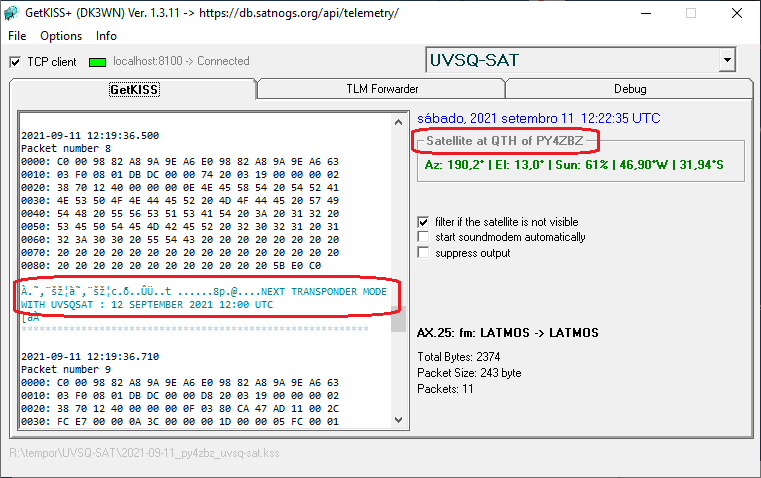Enable suppress output checkbox
Image resolution: width=761 pixels, height=478 pixels.
click(423, 253)
